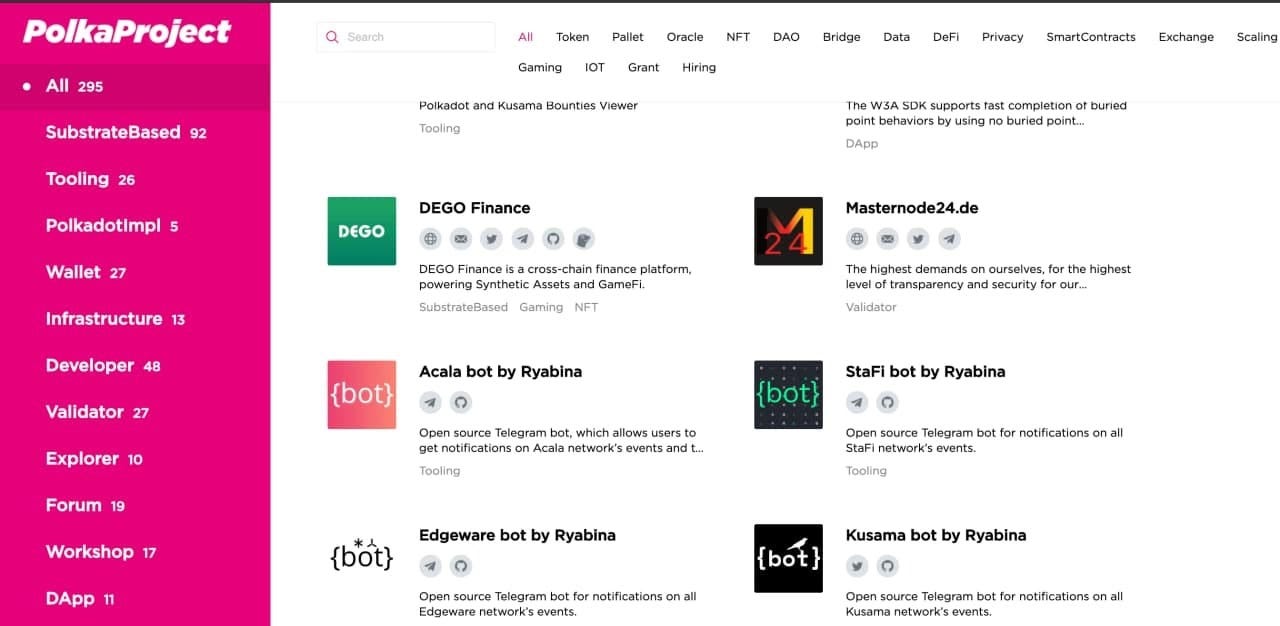Screen dimensions: 1280x626
Task: Choose DApp 11 category in sidebar
Action: tap(135, 599)
